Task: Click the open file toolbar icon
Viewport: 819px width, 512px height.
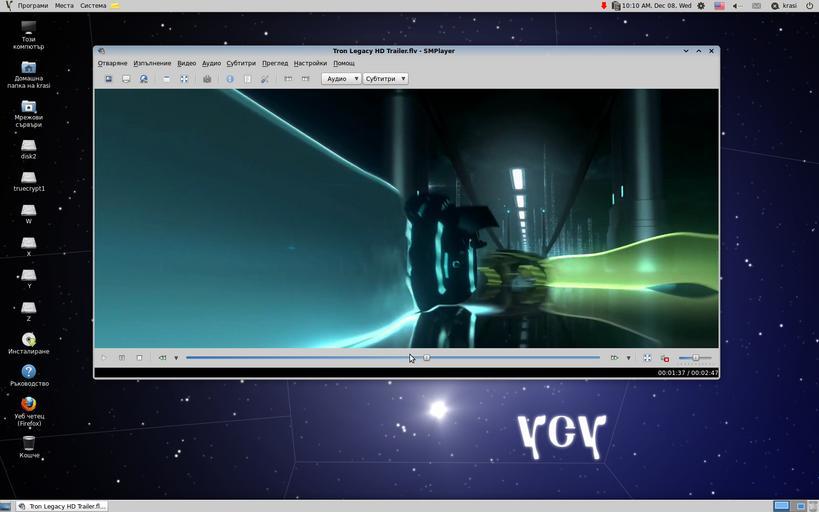Action: [109, 79]
